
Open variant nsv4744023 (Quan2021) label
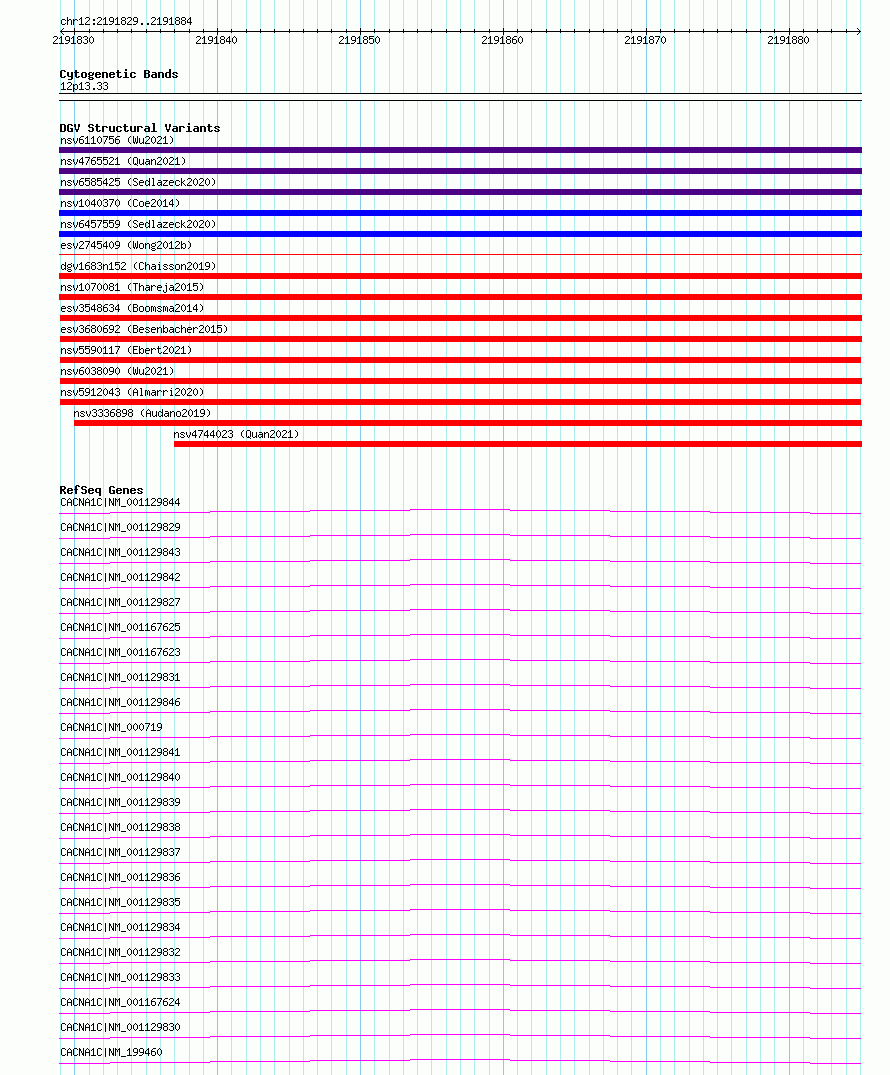[x=237, y=435]
